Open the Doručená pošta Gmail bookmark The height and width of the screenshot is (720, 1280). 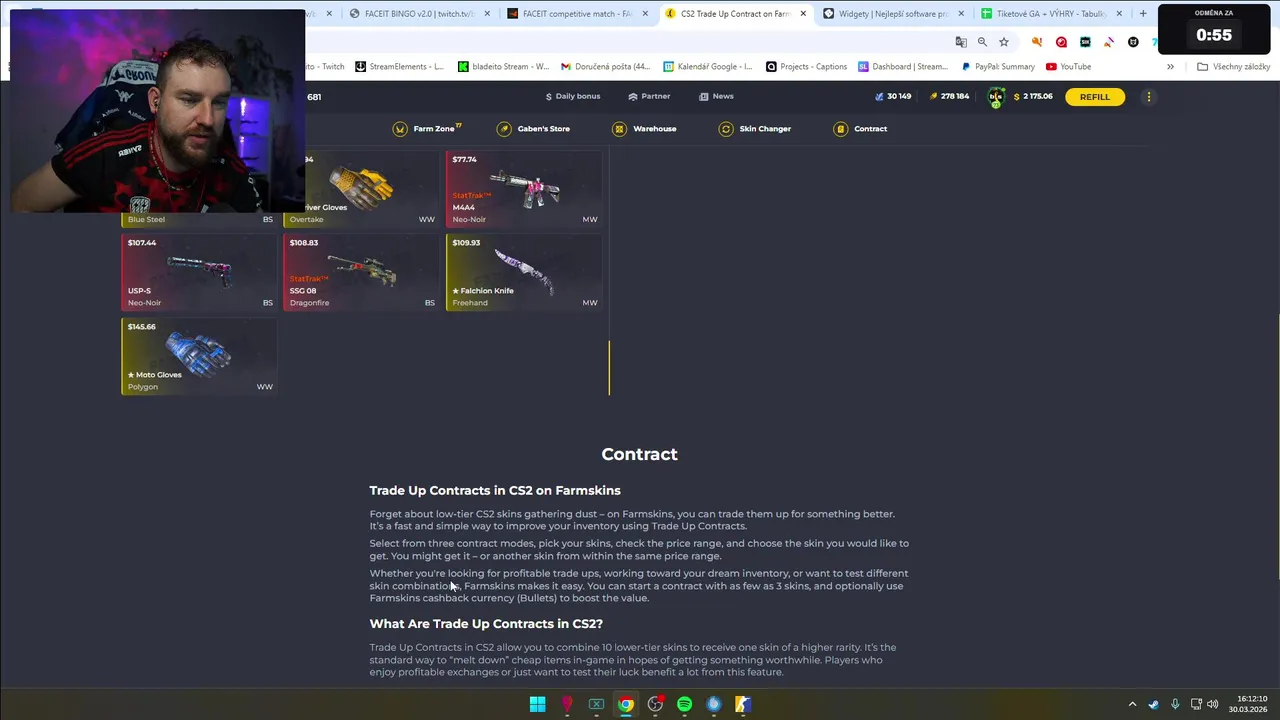pos(606,67)
